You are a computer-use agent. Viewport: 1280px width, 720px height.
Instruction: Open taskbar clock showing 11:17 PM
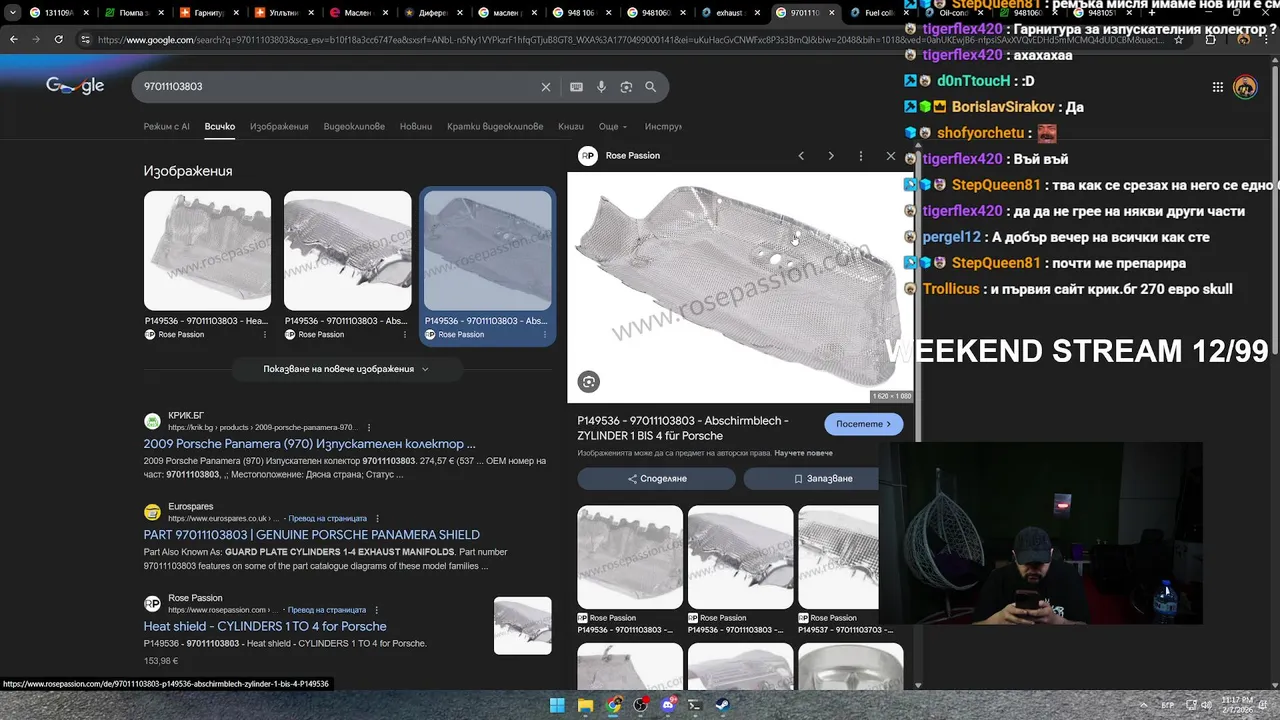[1236, 705]
